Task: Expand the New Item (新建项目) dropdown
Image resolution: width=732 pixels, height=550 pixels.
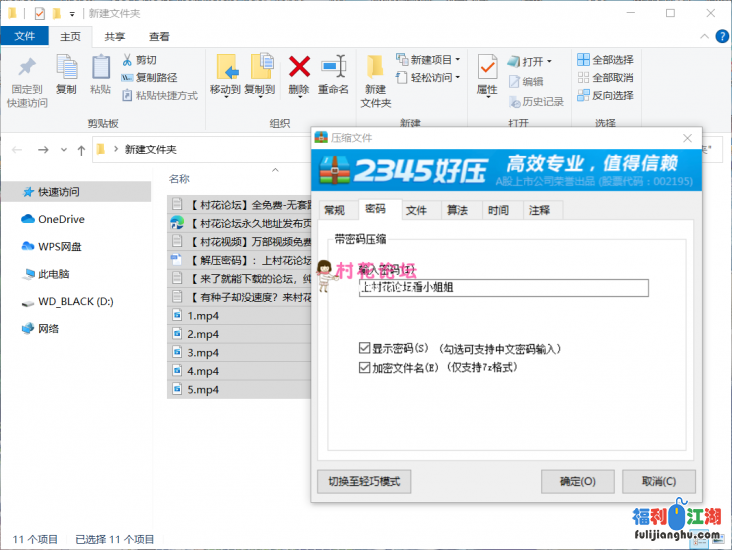Action: [425, 60]
